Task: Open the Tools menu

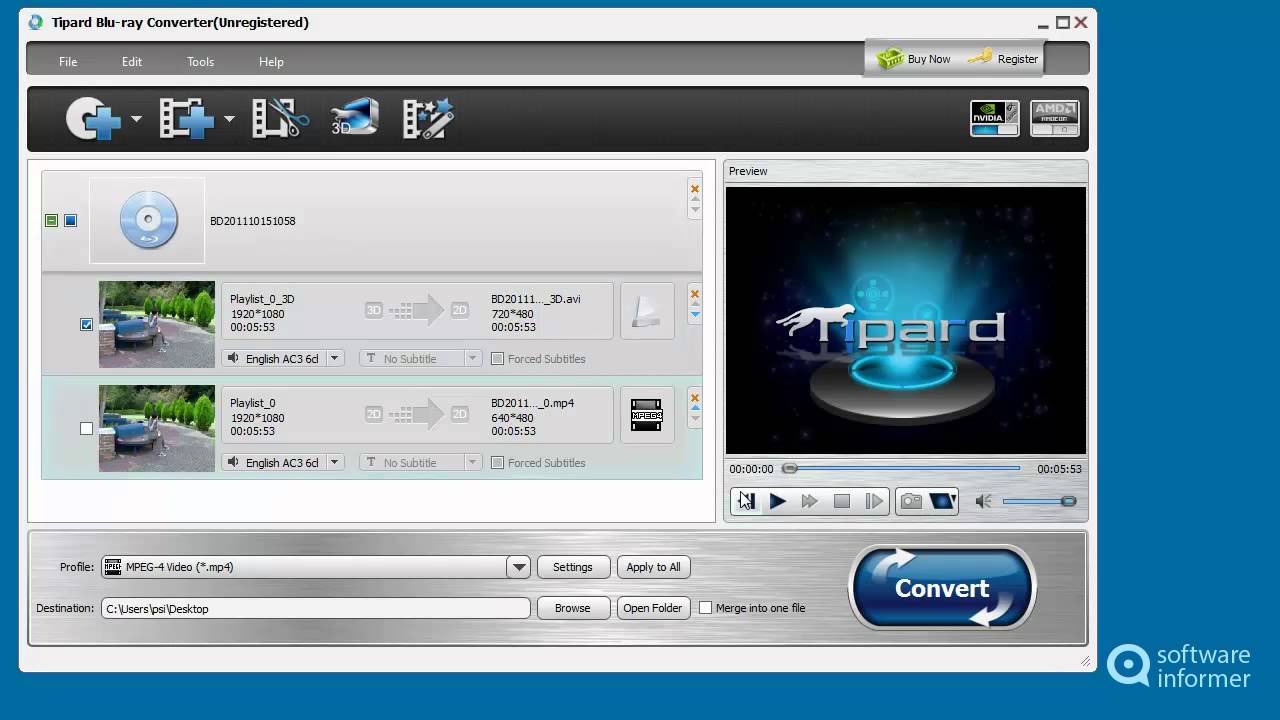Action: [200, 62]
